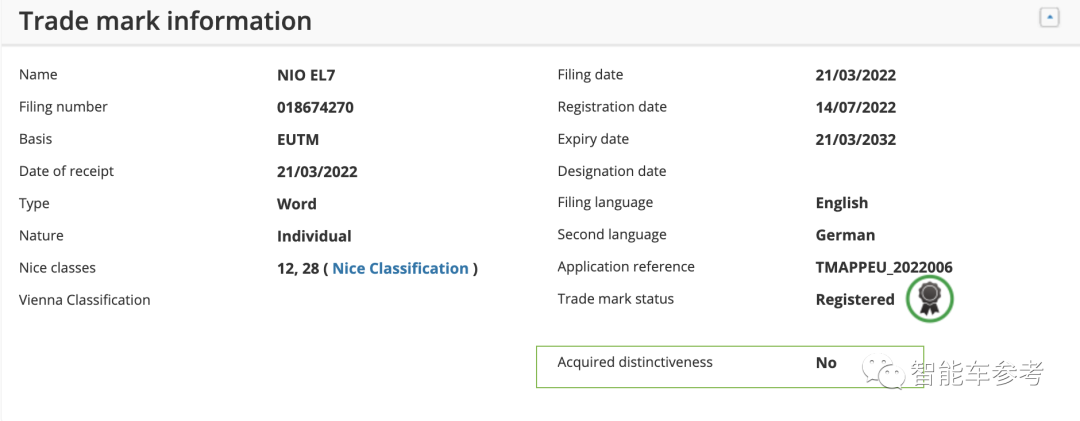Select the filing number 018674270
1080x421 pixels.
click(x=315, y=107)
